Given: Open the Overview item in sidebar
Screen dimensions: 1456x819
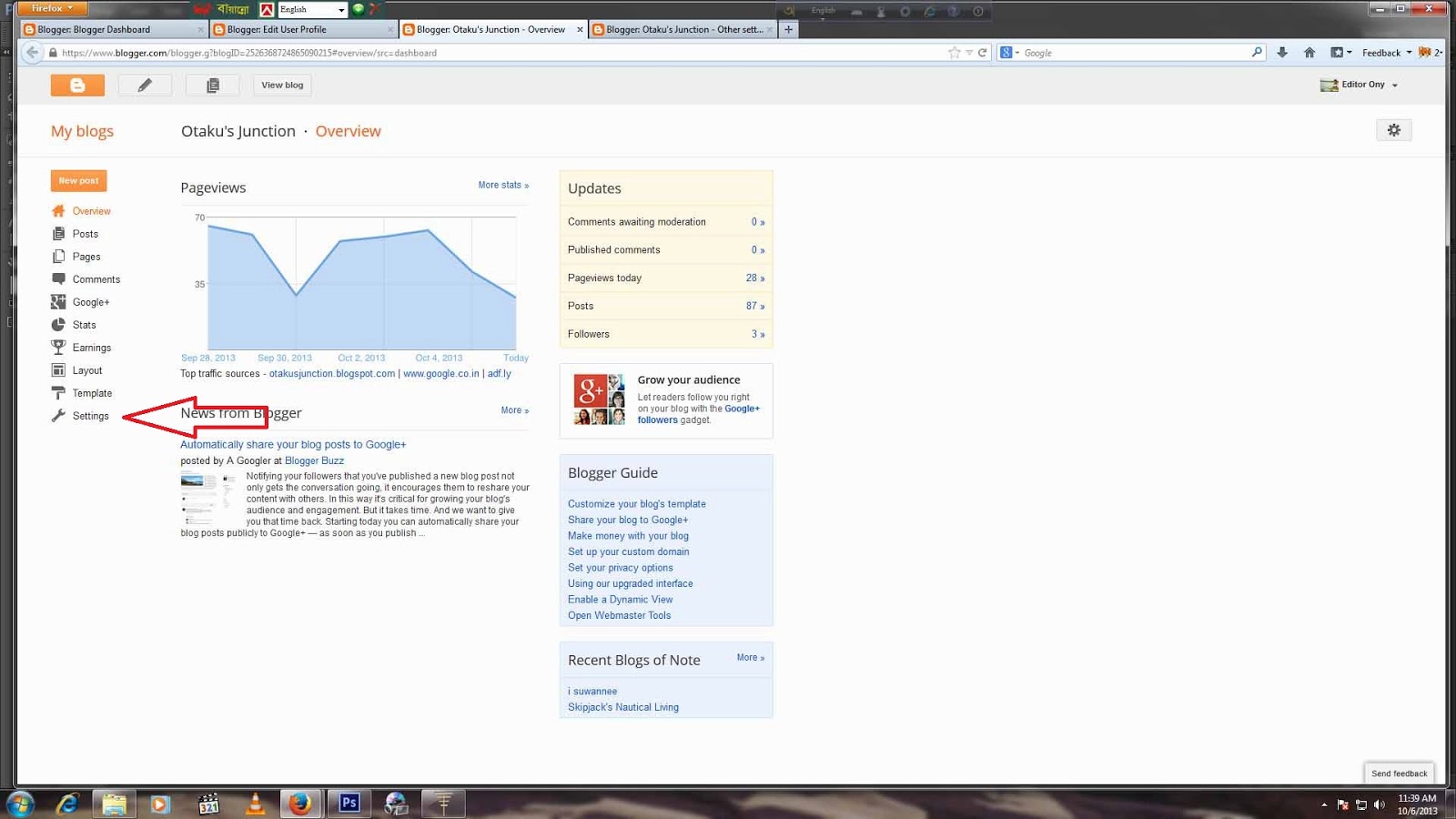Looking at the screenshot, I should [x=91, y=211].
